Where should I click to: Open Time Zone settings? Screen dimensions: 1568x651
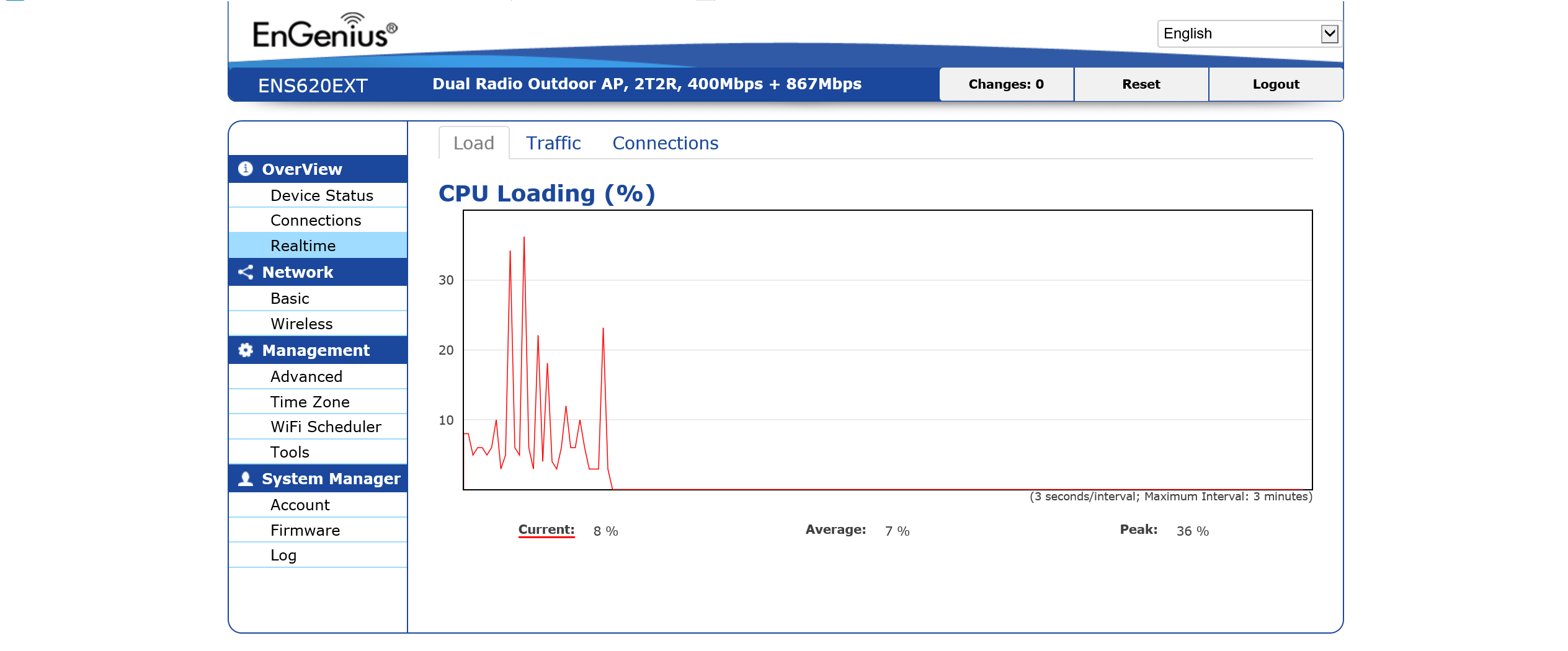click(x=318, y=402)
